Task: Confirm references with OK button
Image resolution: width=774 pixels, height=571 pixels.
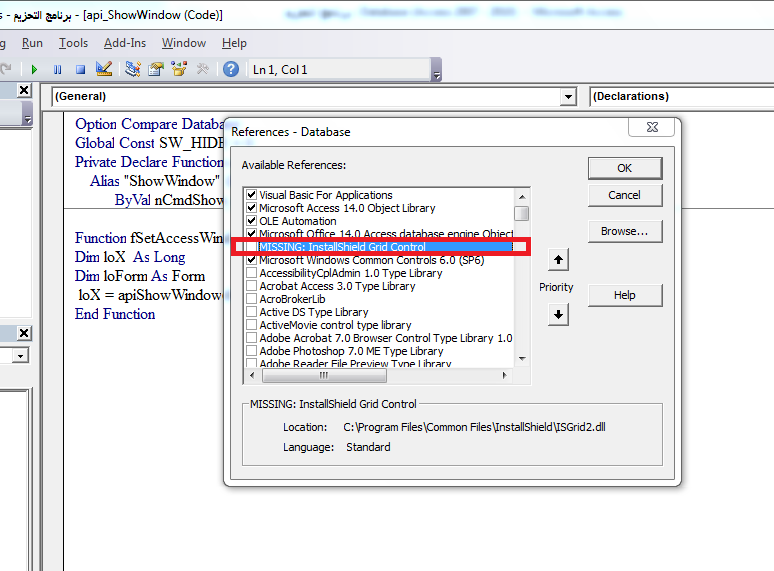Action: [x=625, y=168]
